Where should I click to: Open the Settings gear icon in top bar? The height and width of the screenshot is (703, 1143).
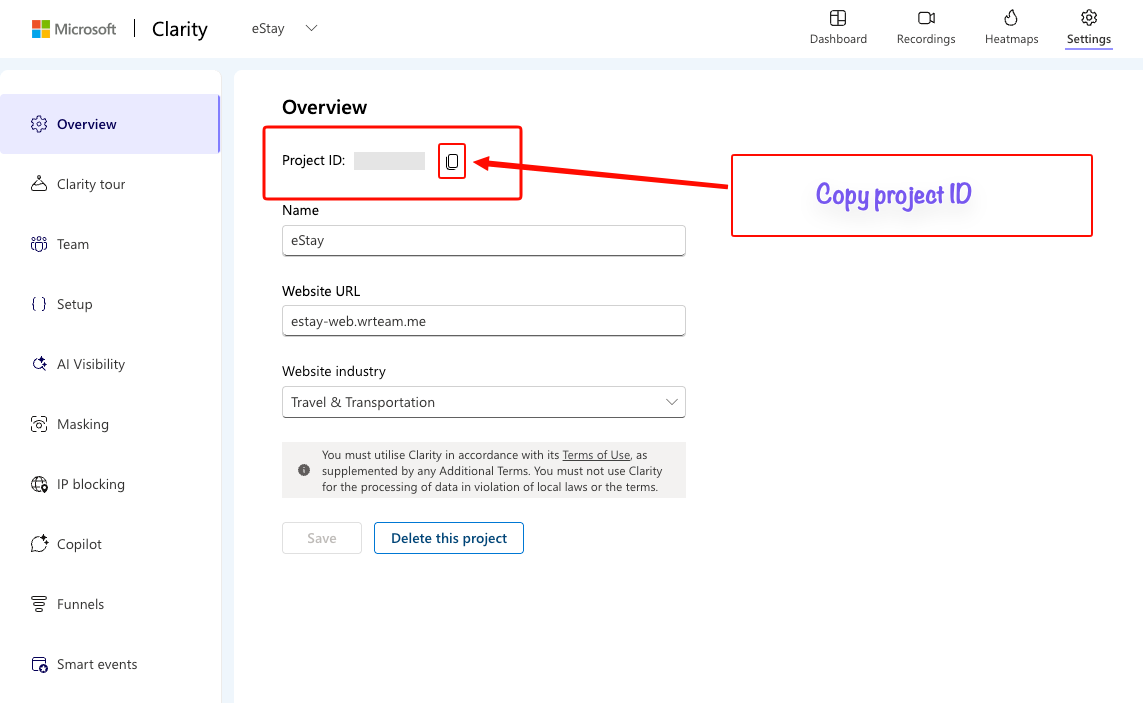(x=1088, y=18)
